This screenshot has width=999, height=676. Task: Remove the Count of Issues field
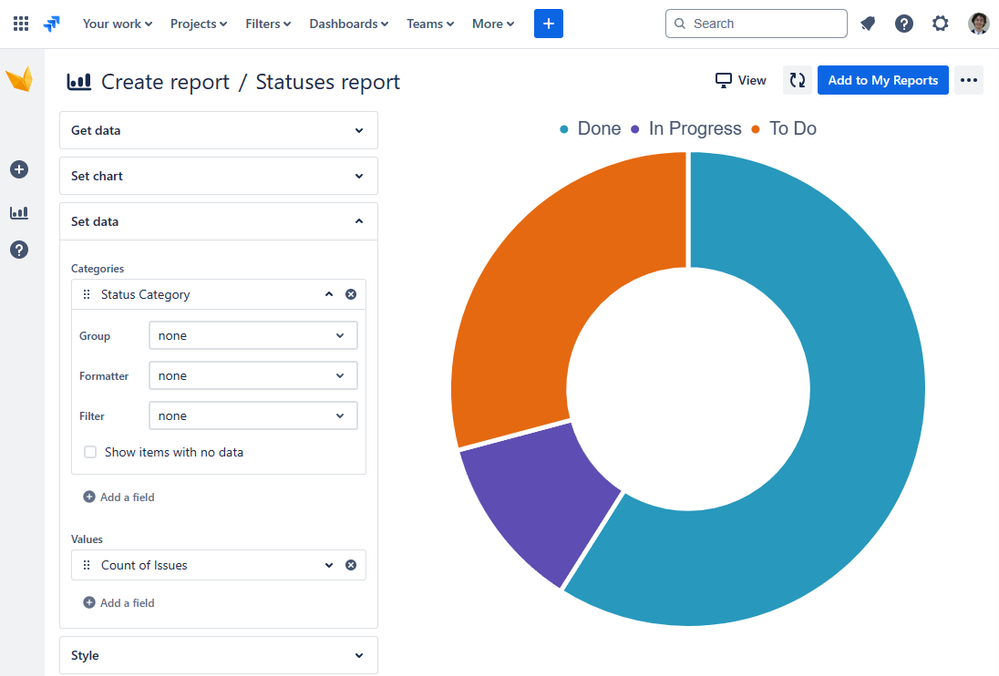point(351,565)
